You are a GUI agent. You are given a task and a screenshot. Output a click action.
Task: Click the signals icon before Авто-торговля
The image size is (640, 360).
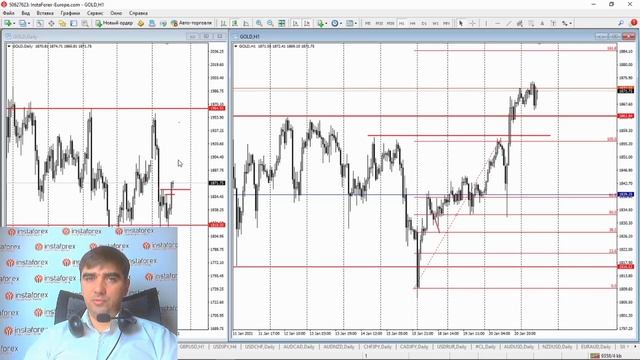pos(163,23)
